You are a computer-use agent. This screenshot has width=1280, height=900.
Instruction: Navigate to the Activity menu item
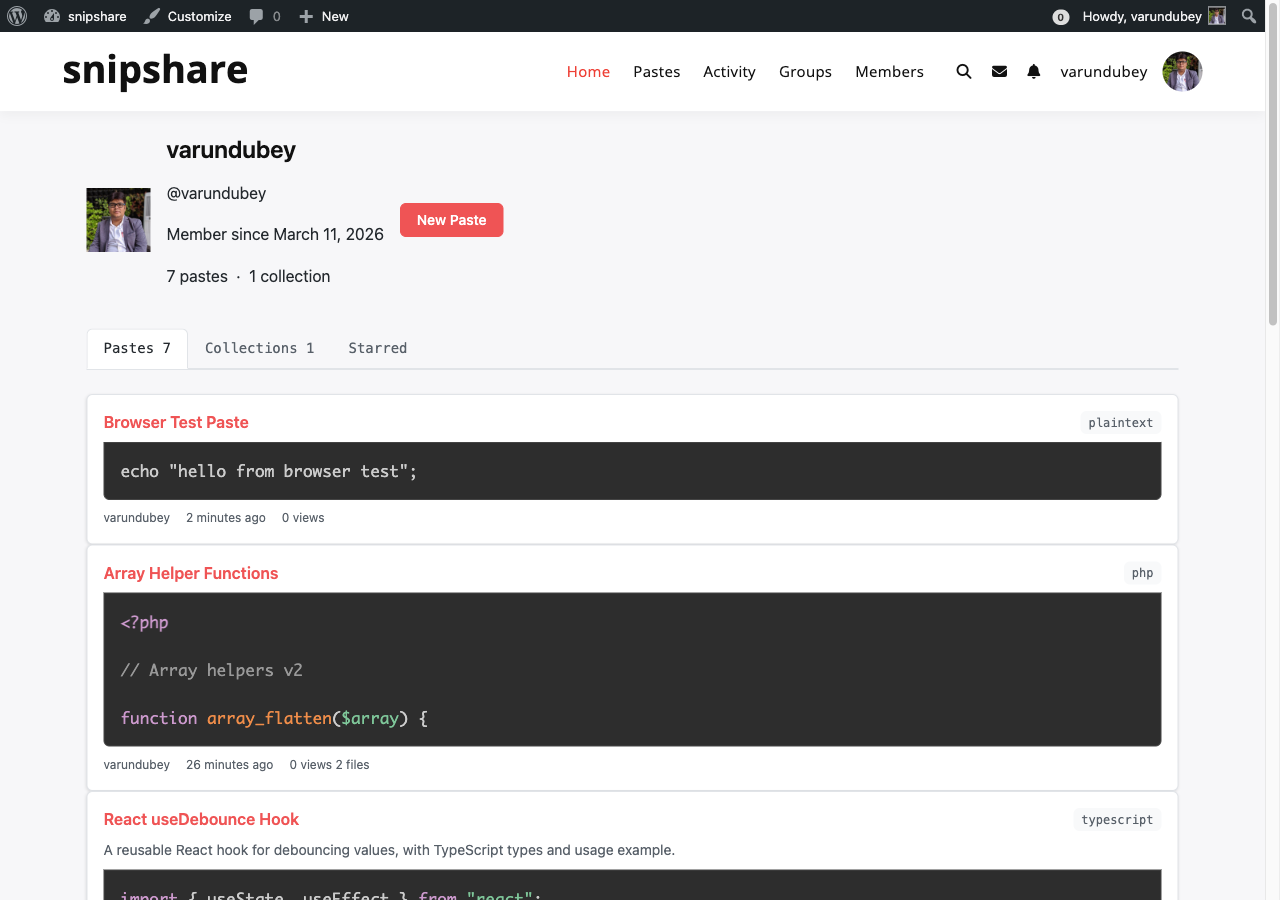coord(729,71)
